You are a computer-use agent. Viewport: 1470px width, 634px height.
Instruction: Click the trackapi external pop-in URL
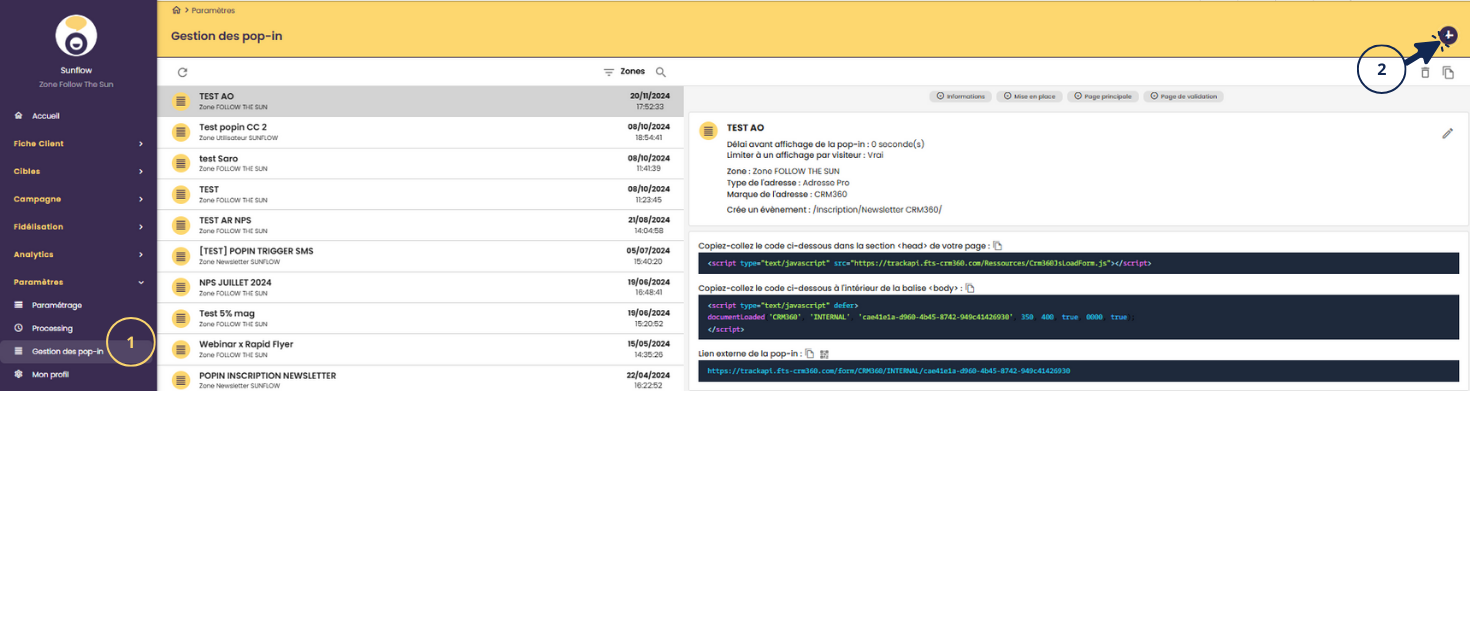point(888,370)
